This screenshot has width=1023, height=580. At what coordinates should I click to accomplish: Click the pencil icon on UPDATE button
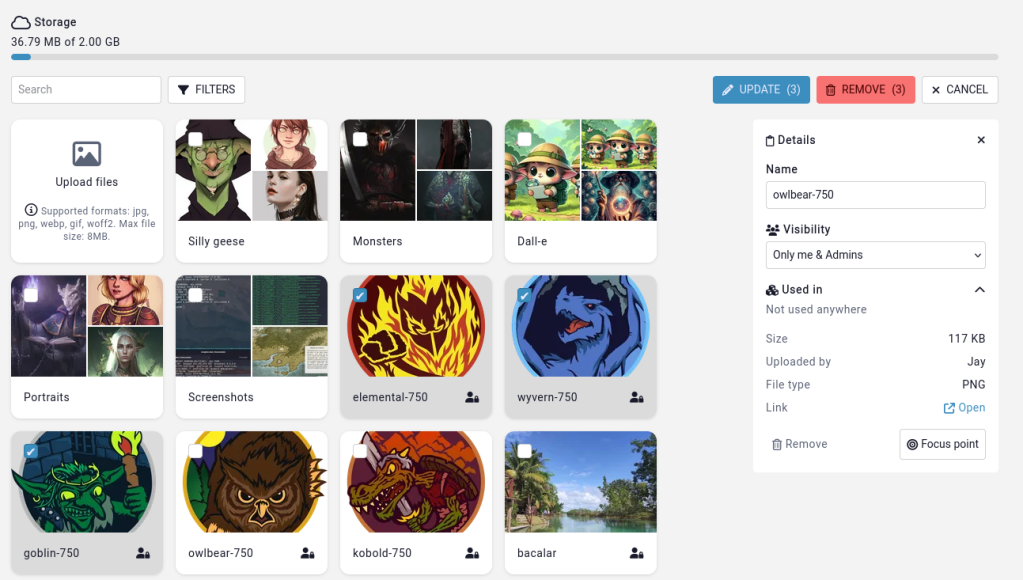coord(728,89)
